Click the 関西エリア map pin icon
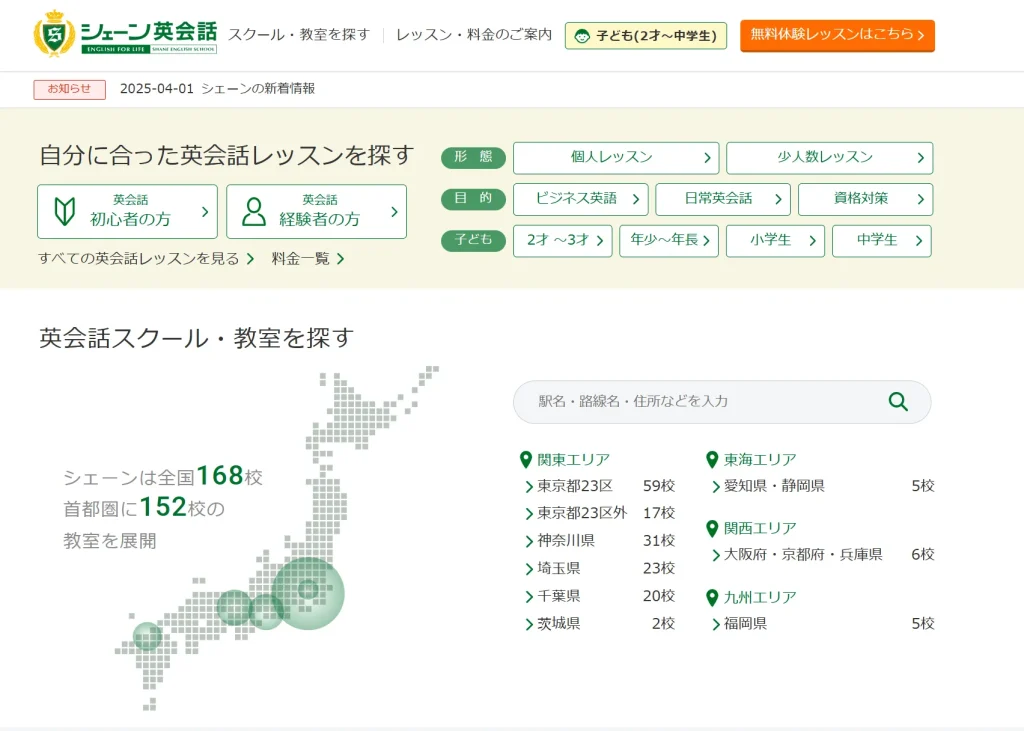Screen dimensions: 1024x731 (x=712, y=528)
